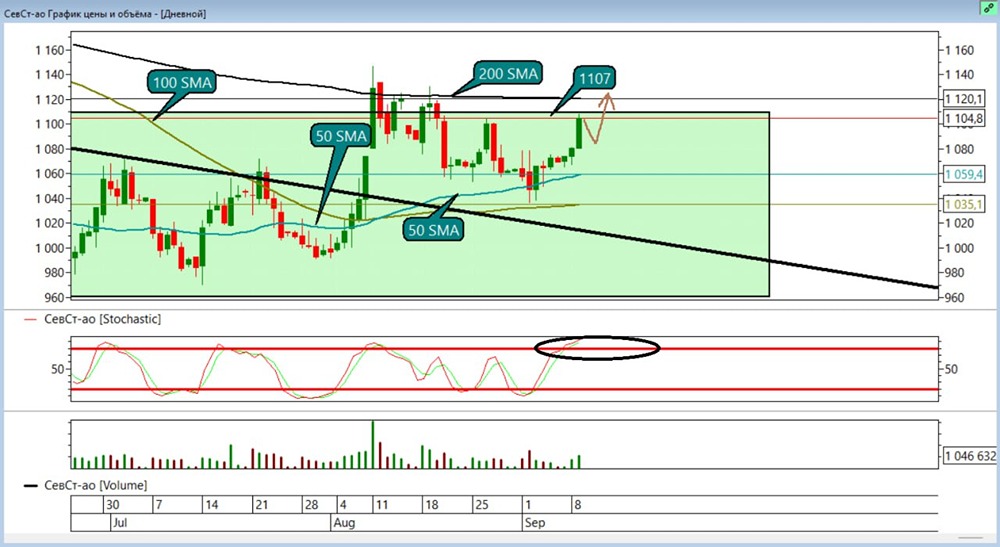Click the date label '28' on the time axis
Viewport: 1000px width, 547px height.
(311, 505)
